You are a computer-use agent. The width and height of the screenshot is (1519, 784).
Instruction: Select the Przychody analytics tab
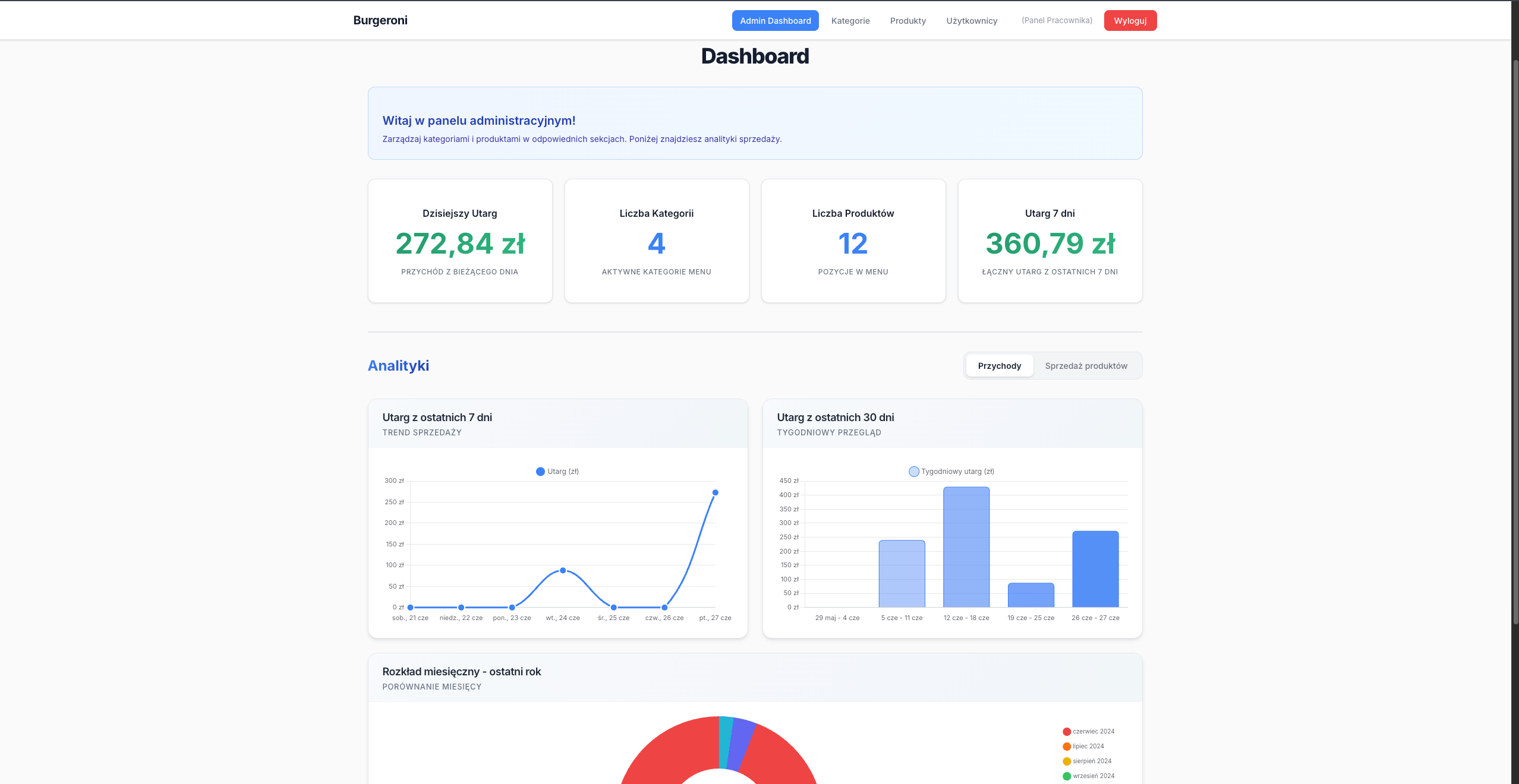(1000, 366)
